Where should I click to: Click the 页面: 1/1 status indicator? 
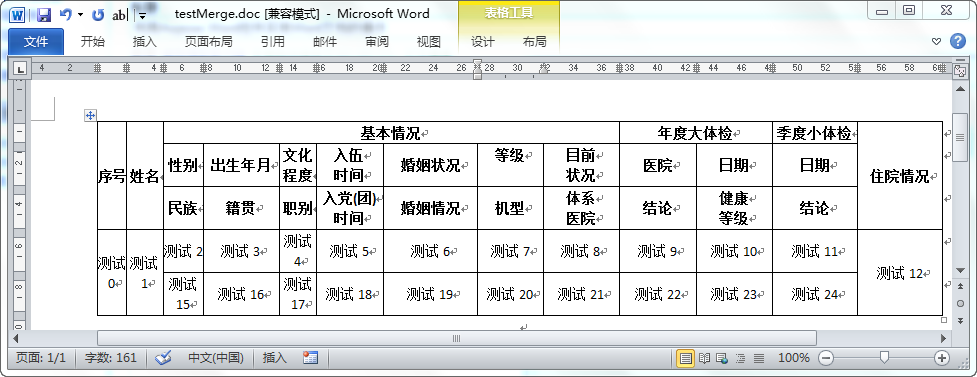41,358
